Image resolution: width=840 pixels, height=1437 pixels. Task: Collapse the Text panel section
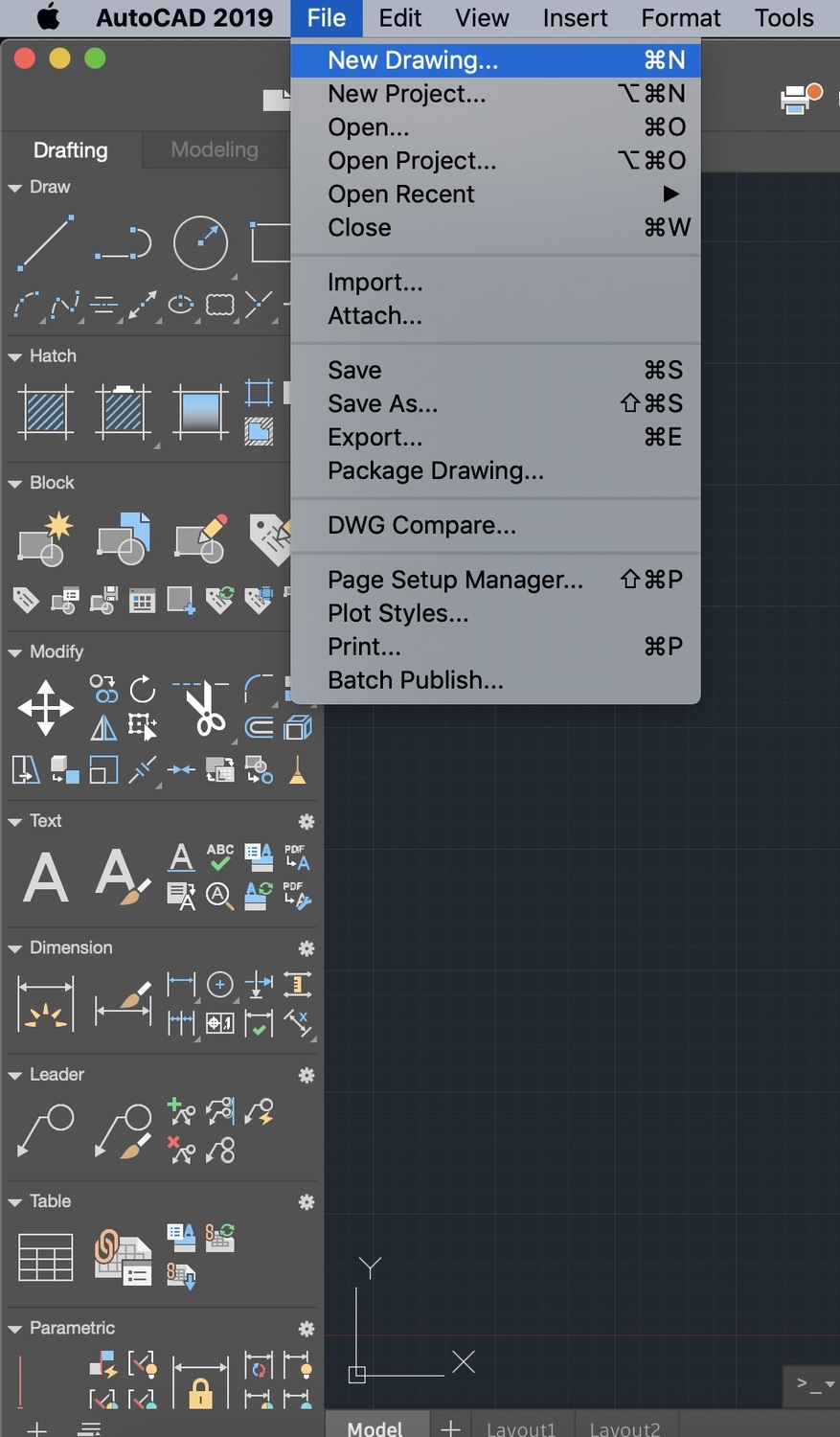click(14, 822)
